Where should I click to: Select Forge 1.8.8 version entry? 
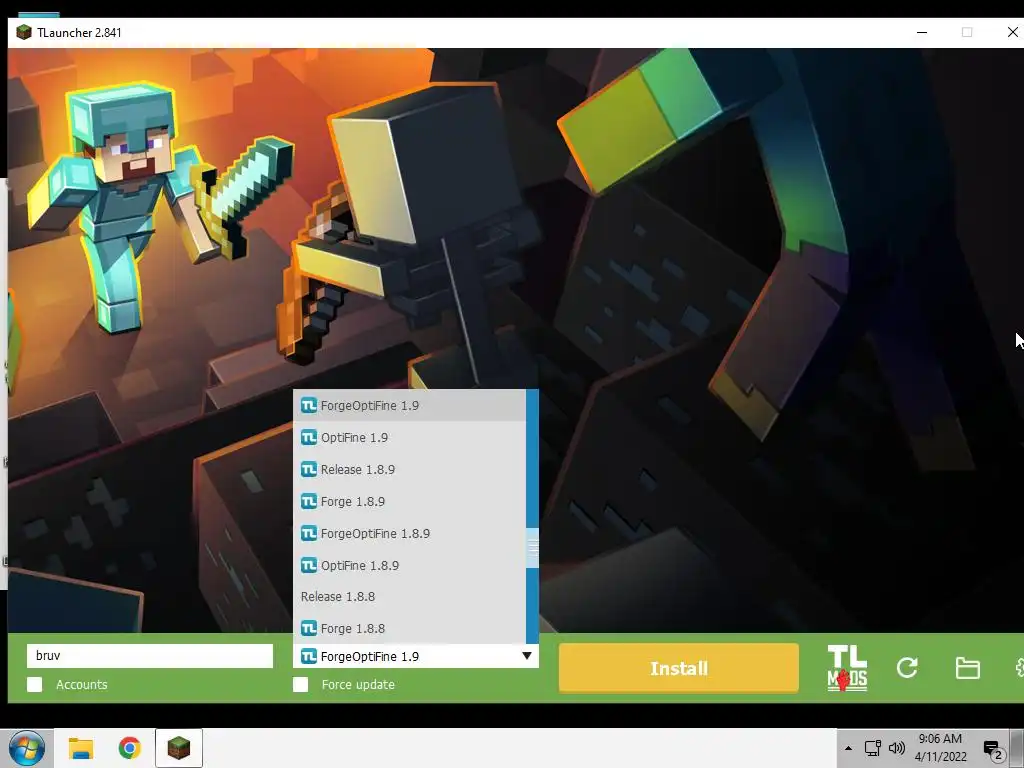click(x=409, y=628)
